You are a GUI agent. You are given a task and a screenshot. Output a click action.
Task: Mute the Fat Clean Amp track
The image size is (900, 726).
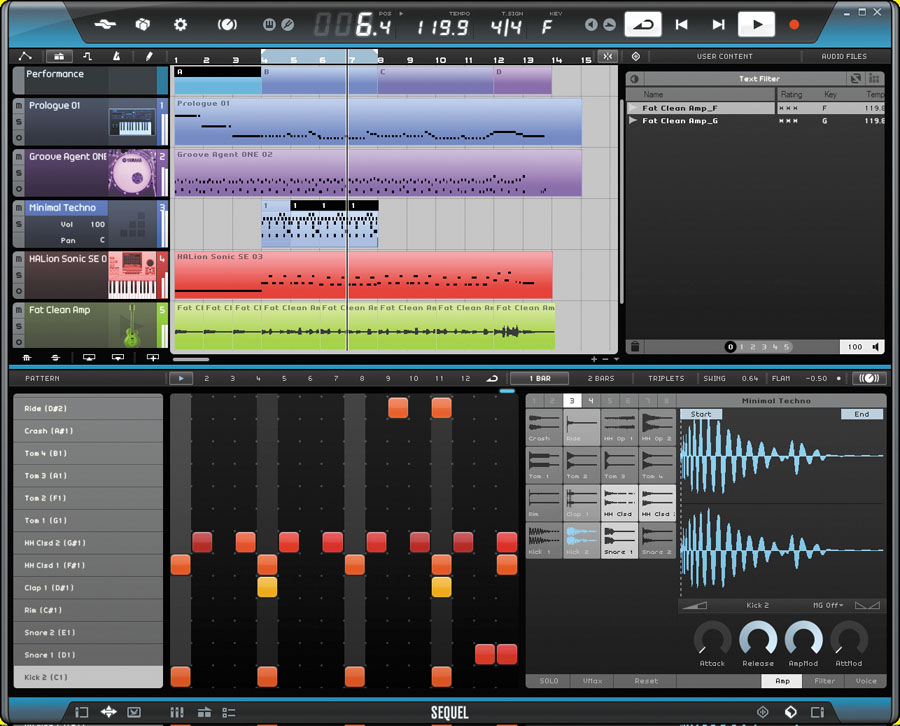click(x=19, y=310)
